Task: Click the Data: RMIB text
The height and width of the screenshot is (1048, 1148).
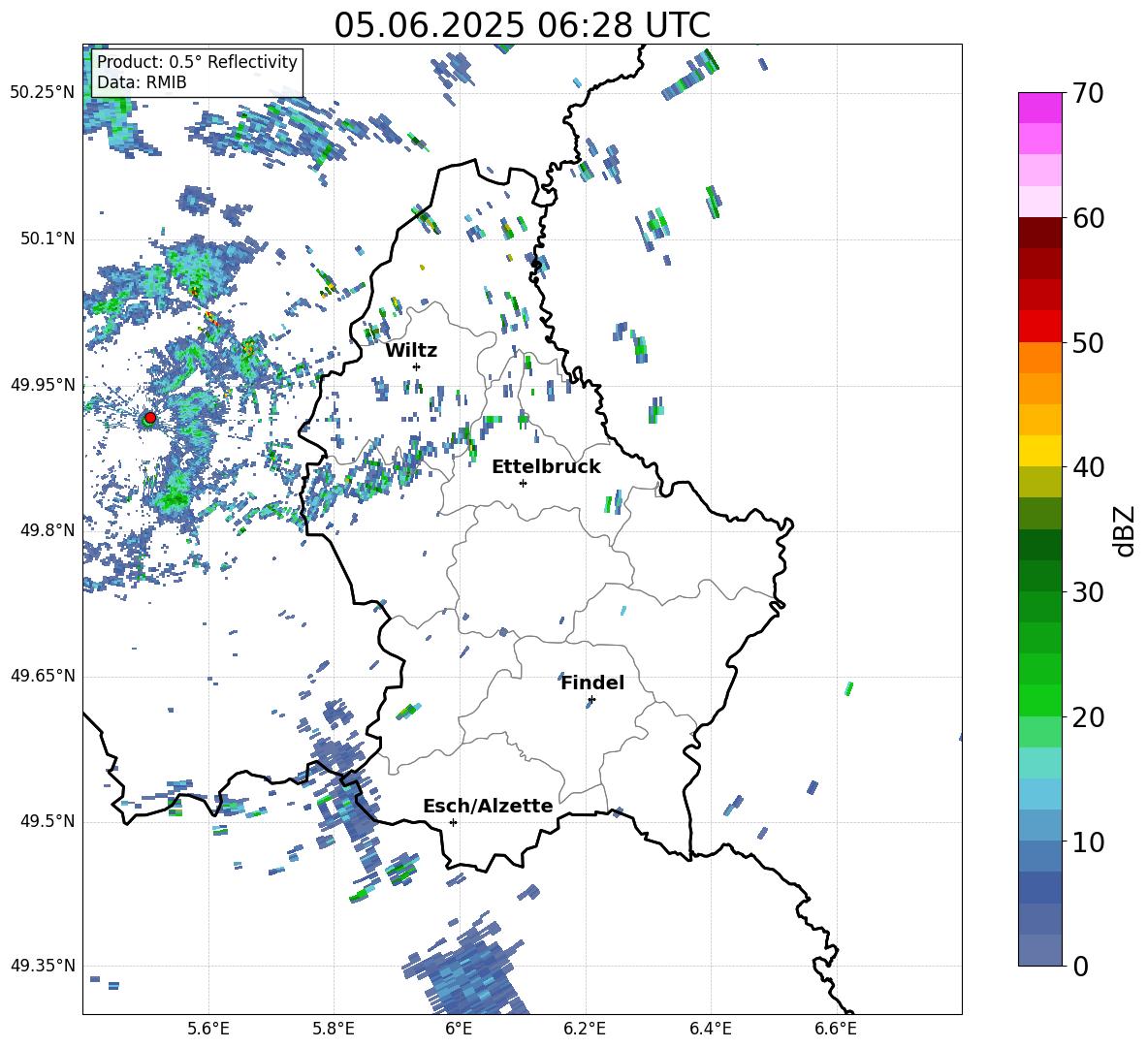Action: [x=142, y=82]
